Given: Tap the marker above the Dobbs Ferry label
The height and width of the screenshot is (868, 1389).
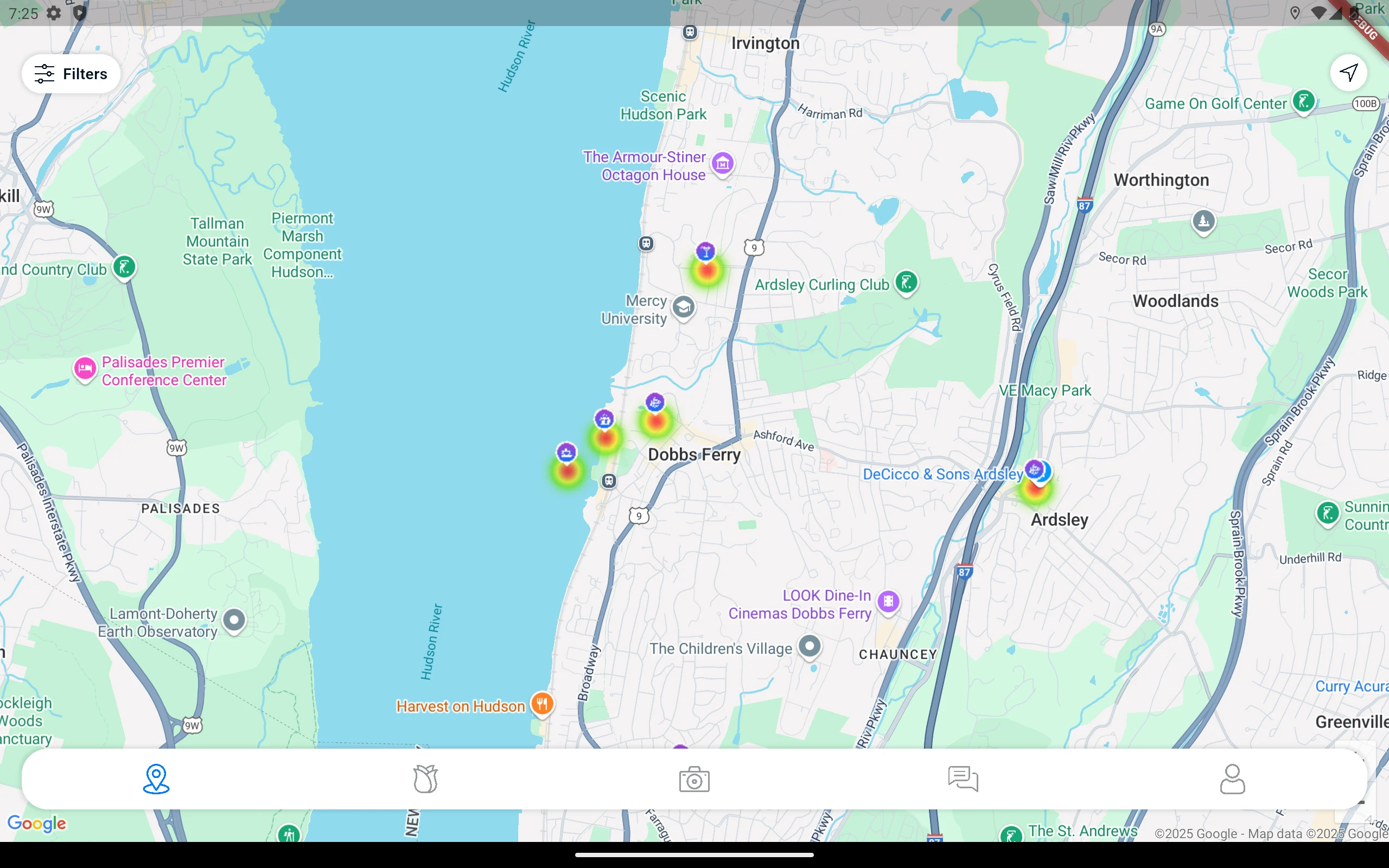Looking at the screenshot, I should click(x=655, y=403).
